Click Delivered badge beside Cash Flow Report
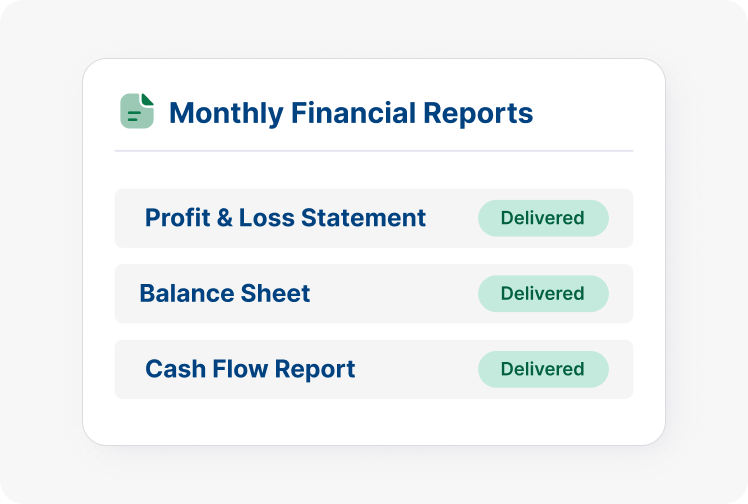748x504 pixels. point(542,369)
